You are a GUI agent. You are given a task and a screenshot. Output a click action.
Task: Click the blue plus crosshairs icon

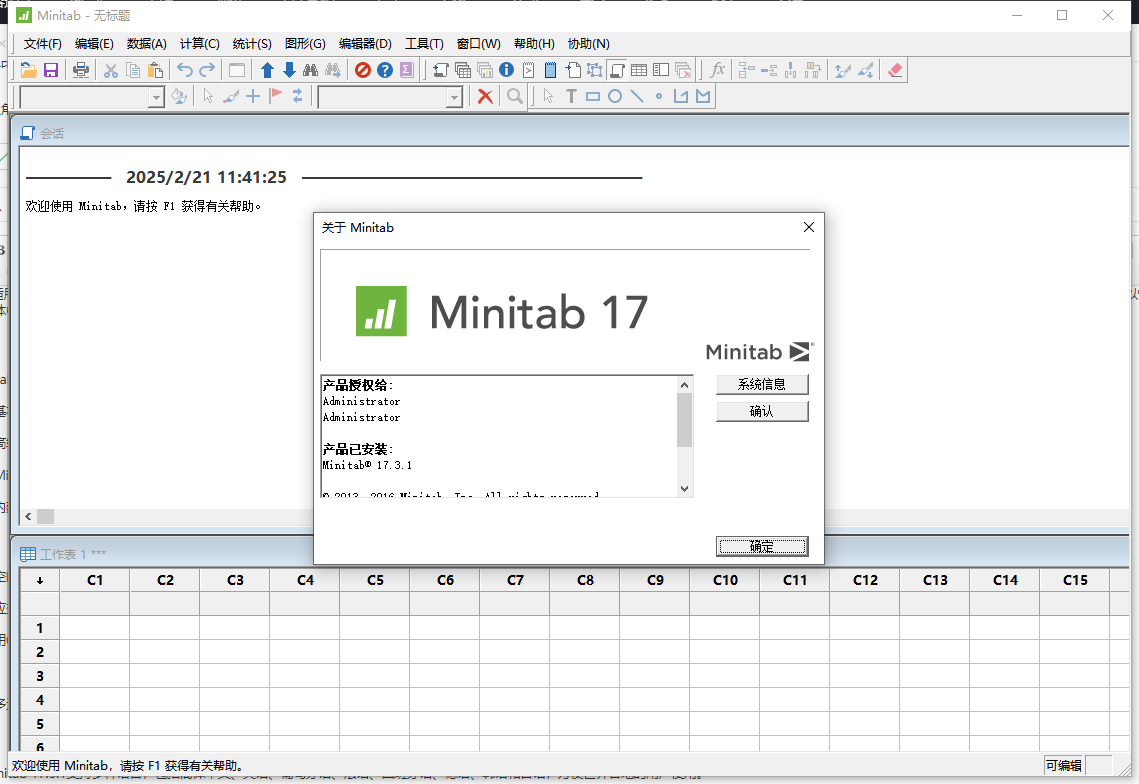[253, 96]
